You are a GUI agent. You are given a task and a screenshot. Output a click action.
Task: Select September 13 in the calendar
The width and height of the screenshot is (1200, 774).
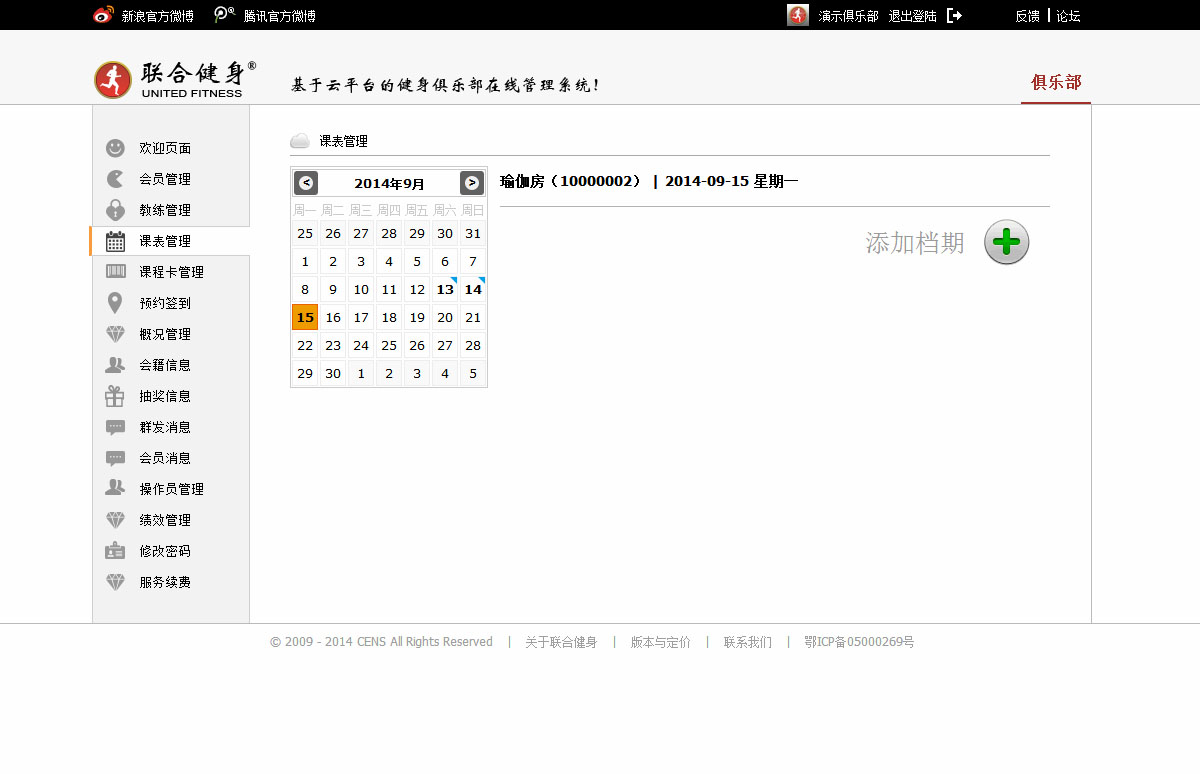445,290
